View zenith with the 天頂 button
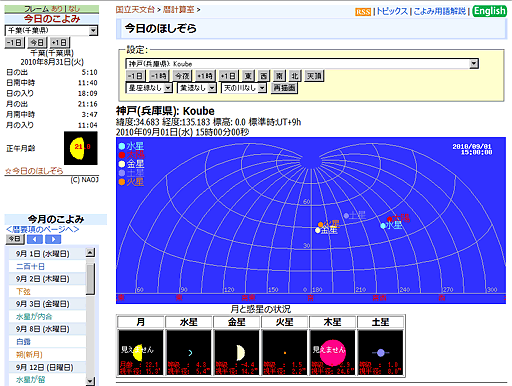The height and width of the screenshot is (386, 512). 314,76
